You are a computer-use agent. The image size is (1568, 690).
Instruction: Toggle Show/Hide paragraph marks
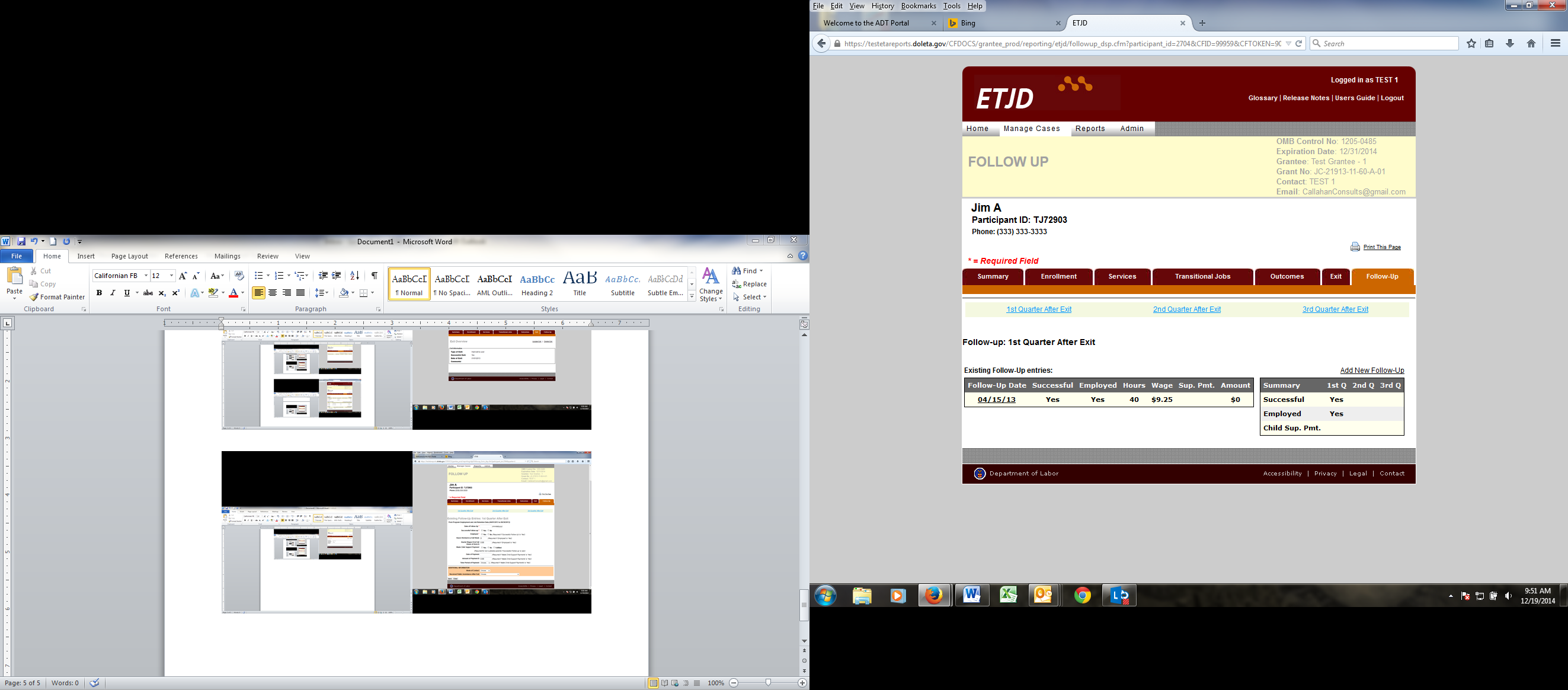tap(375, 276)
